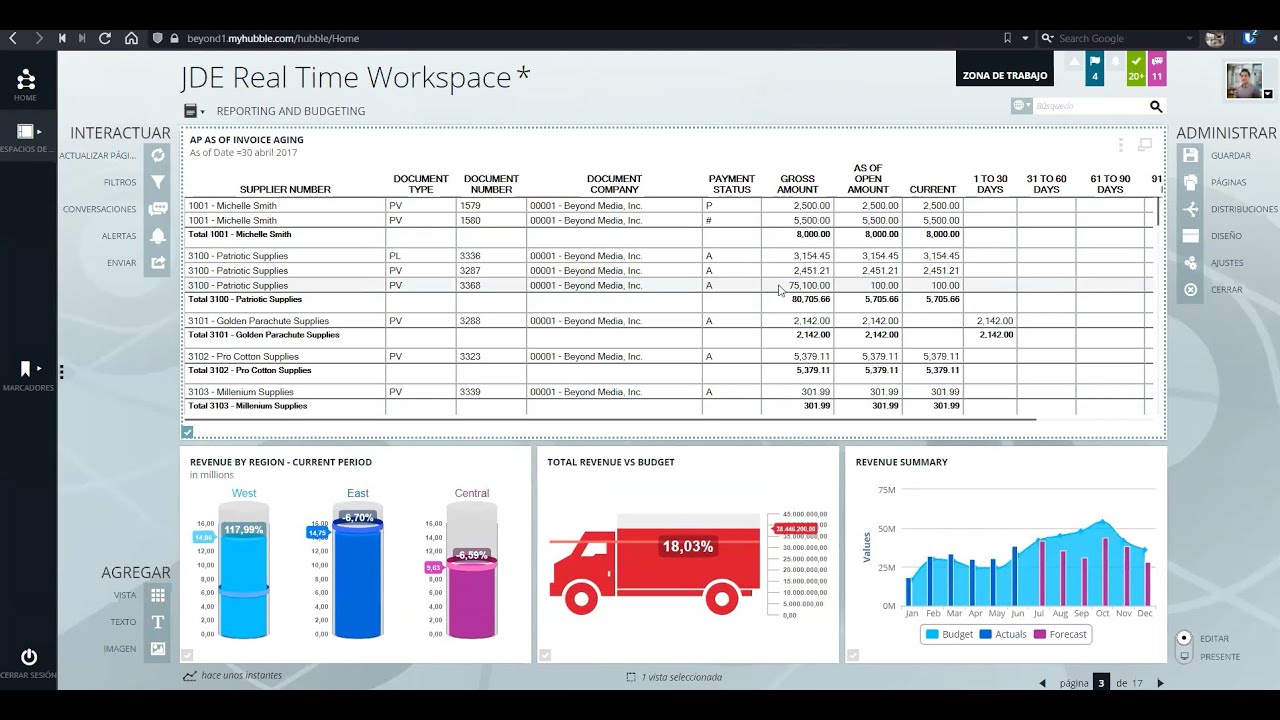The height and width of the screenshot is (720, 1280).
Task: Add a Texto element
Action: pyautogui.click(x=158, y=622)
